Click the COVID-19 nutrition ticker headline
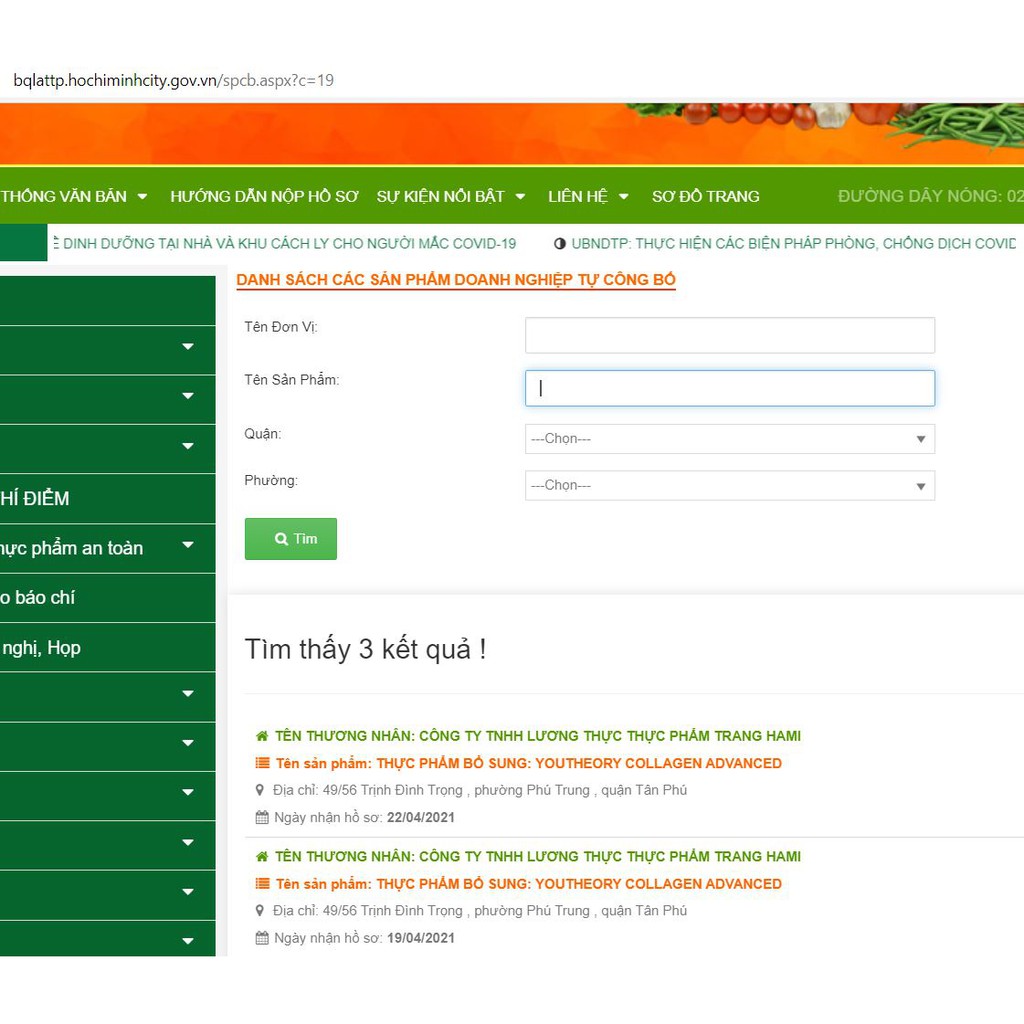 pos(288,244)
